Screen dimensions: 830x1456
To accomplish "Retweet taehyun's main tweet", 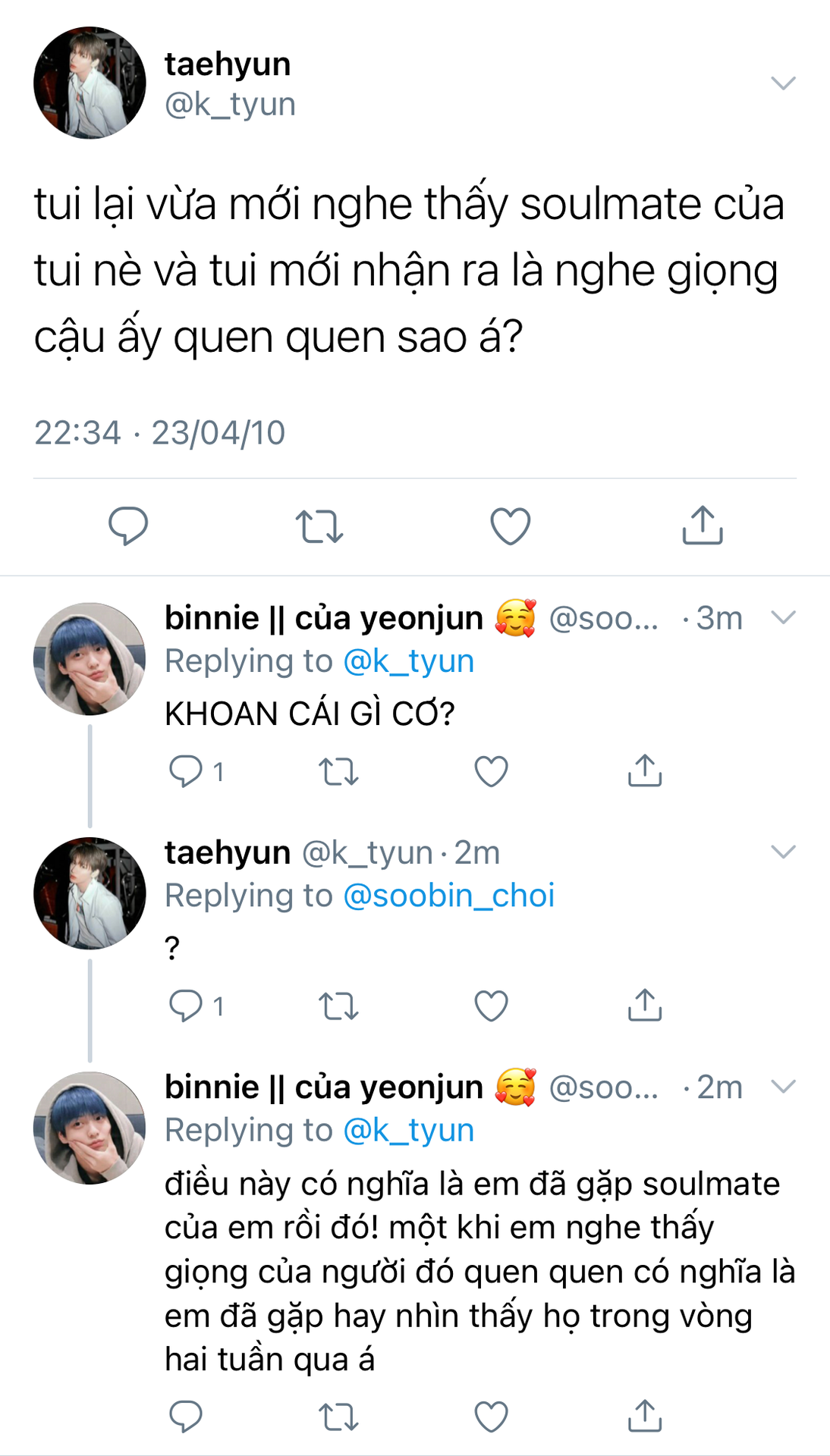I will [319, 526].
